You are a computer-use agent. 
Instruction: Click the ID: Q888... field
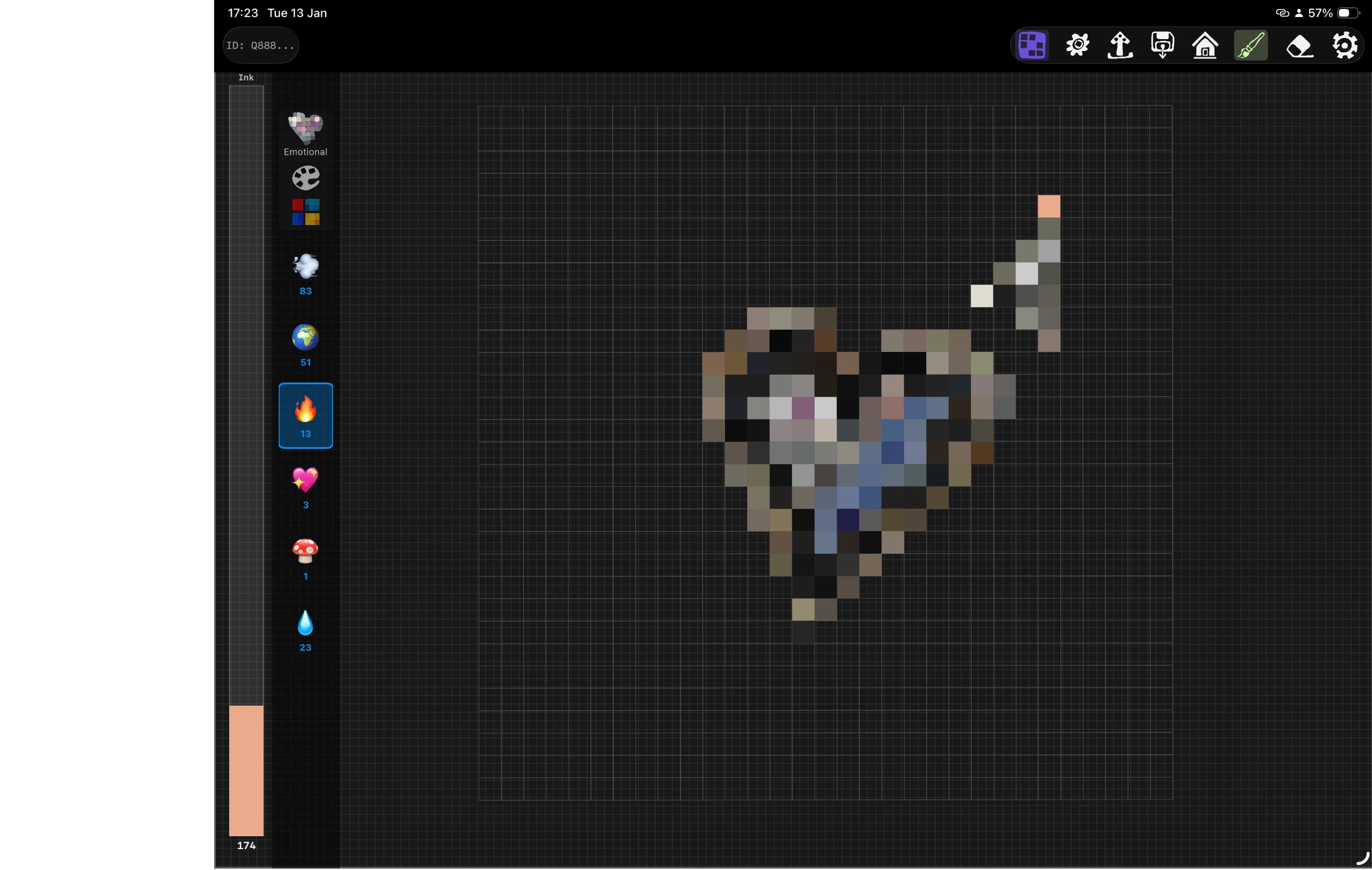(x=261, y=45)
